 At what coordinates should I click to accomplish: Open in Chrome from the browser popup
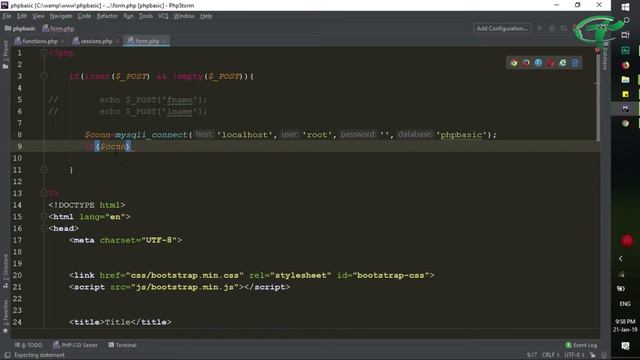[x=514, y=63]
